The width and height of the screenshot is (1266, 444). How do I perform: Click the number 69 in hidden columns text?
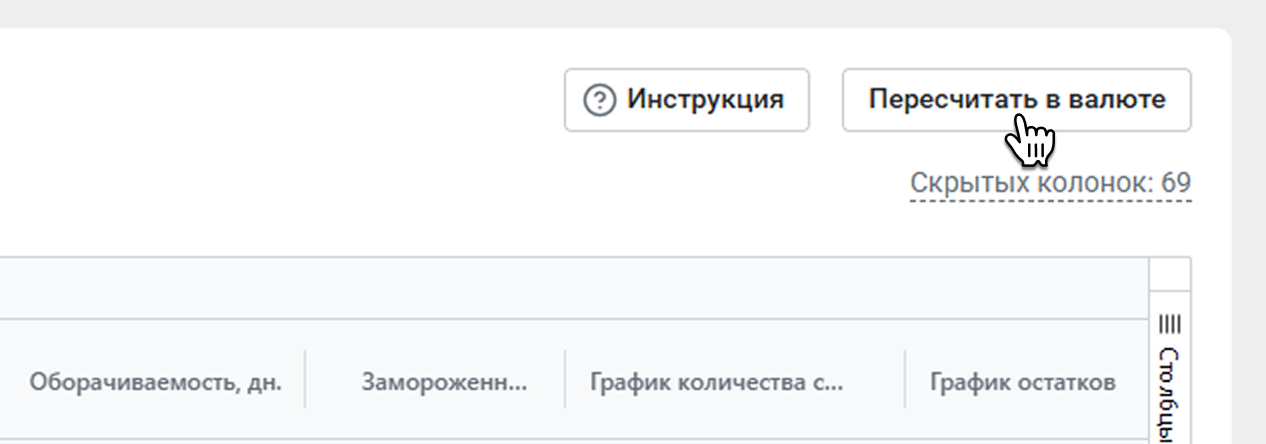pos(1176,184)
